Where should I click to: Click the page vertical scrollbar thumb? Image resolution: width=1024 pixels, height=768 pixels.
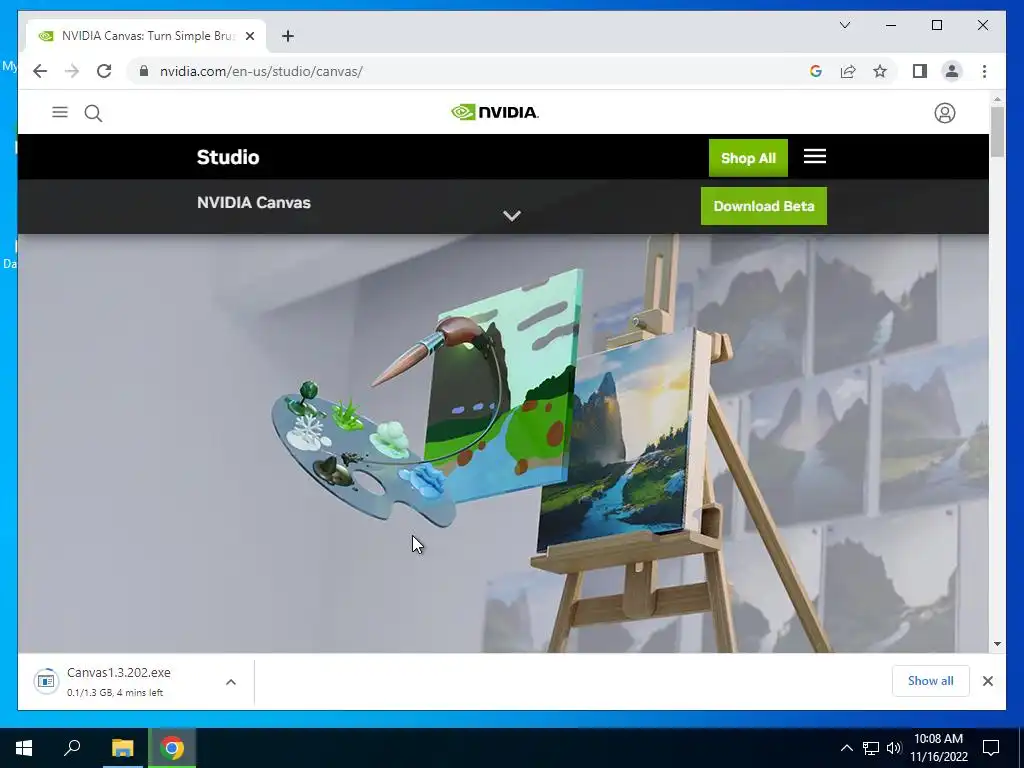tap(997, 132)
